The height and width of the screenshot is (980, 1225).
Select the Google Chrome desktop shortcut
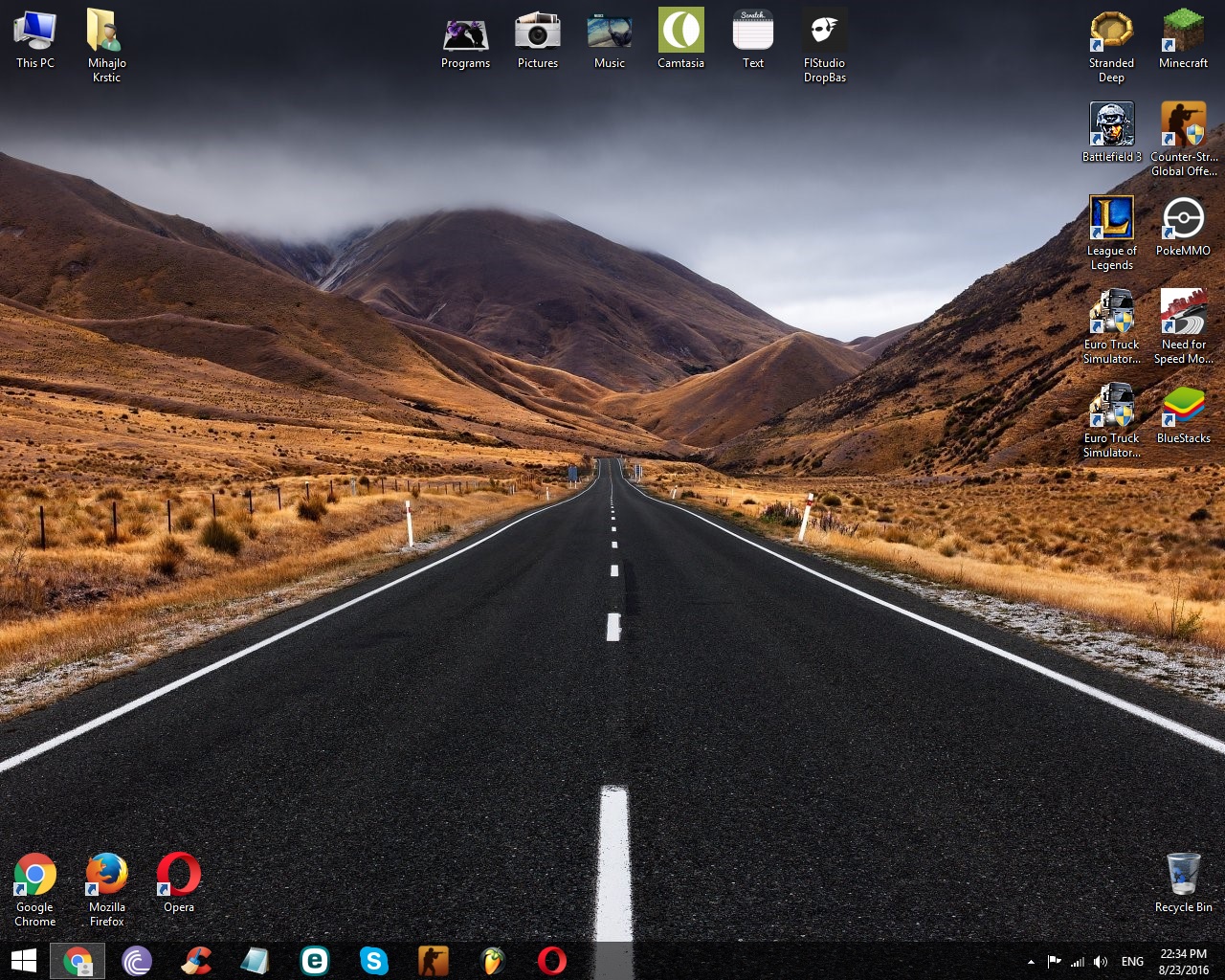[x=35, y=890]
